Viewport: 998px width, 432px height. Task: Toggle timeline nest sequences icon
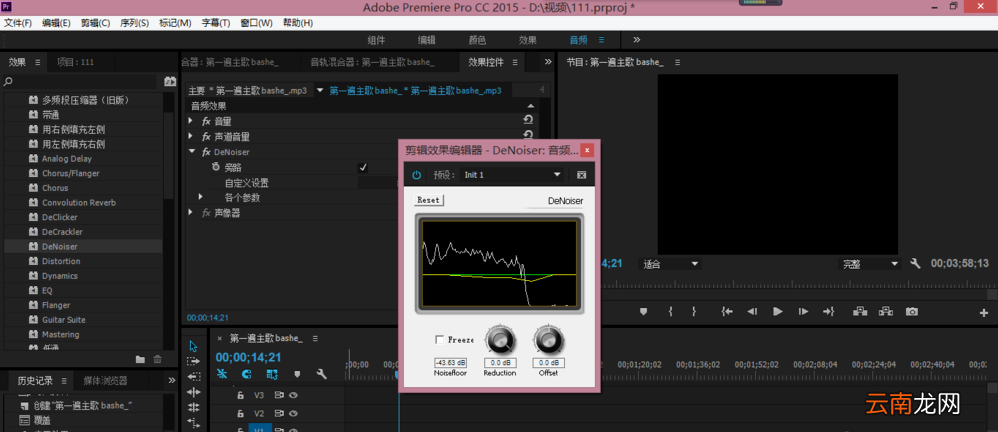pos(222,374)
